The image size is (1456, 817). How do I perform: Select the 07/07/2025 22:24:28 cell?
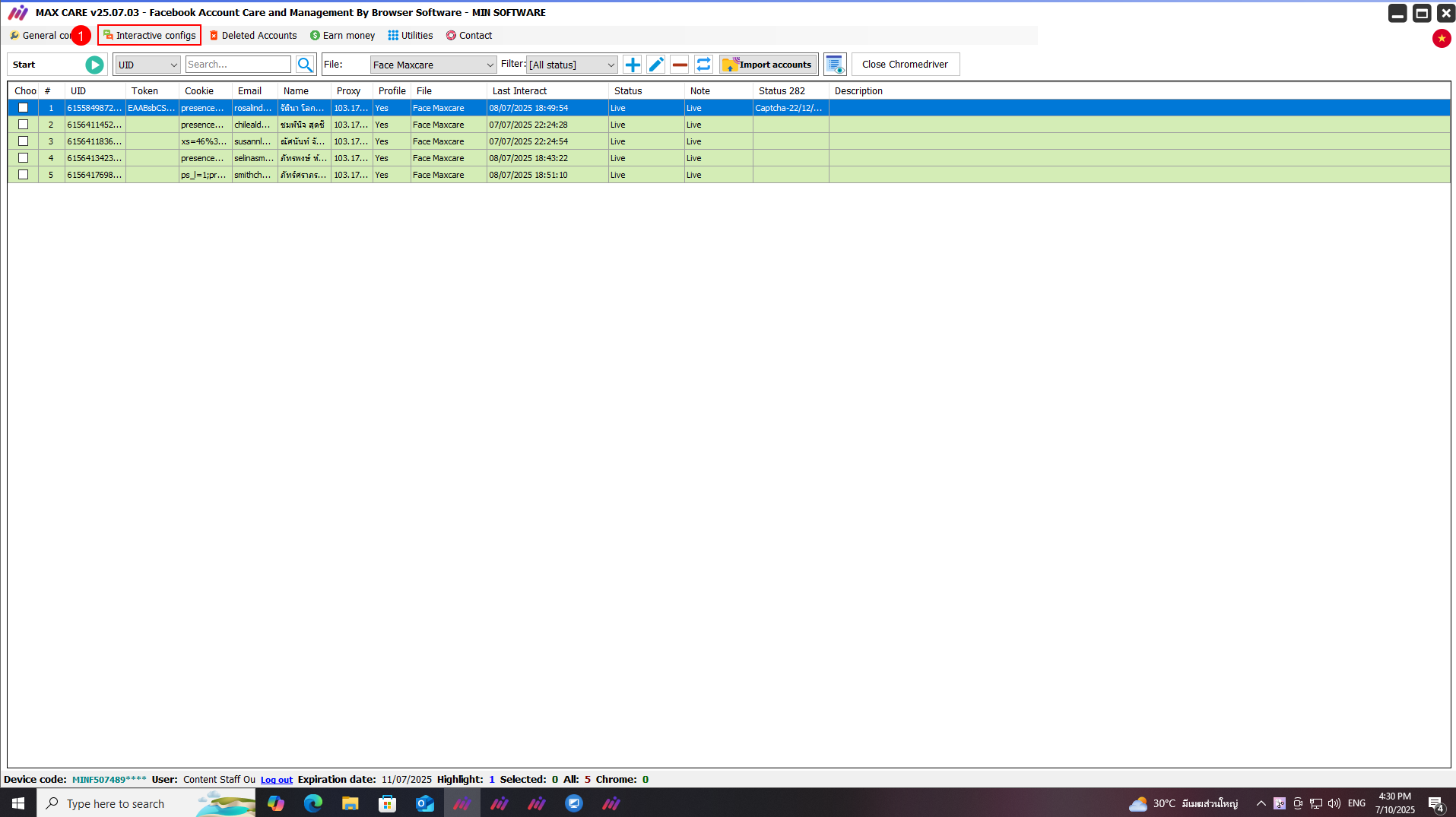click(x=547, y=125)
